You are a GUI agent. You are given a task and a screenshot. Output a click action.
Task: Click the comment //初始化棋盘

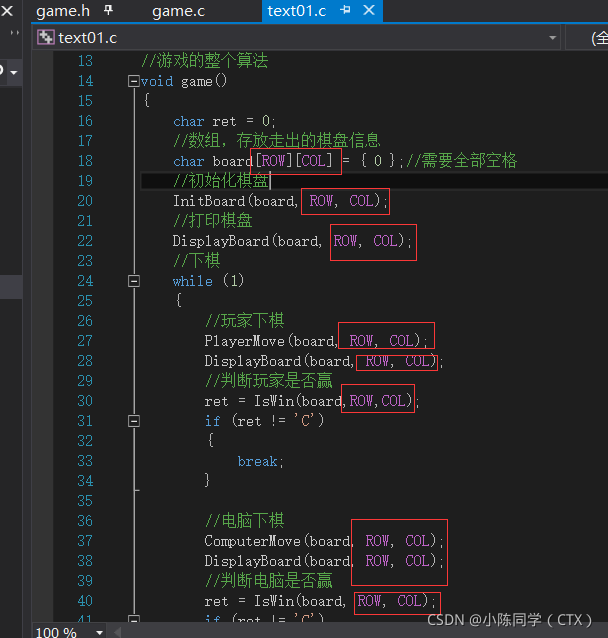click(x=221, y=181)
